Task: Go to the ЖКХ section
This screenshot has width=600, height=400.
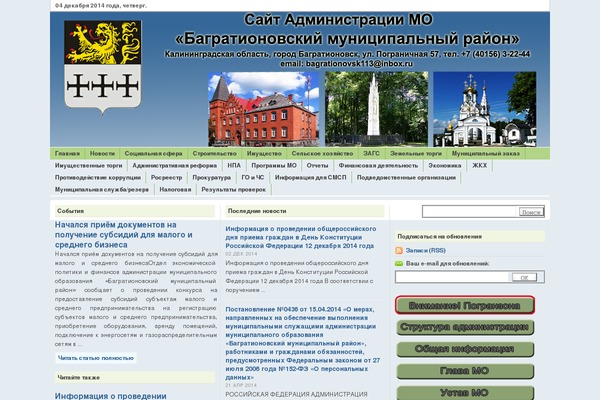Action: 479,165
